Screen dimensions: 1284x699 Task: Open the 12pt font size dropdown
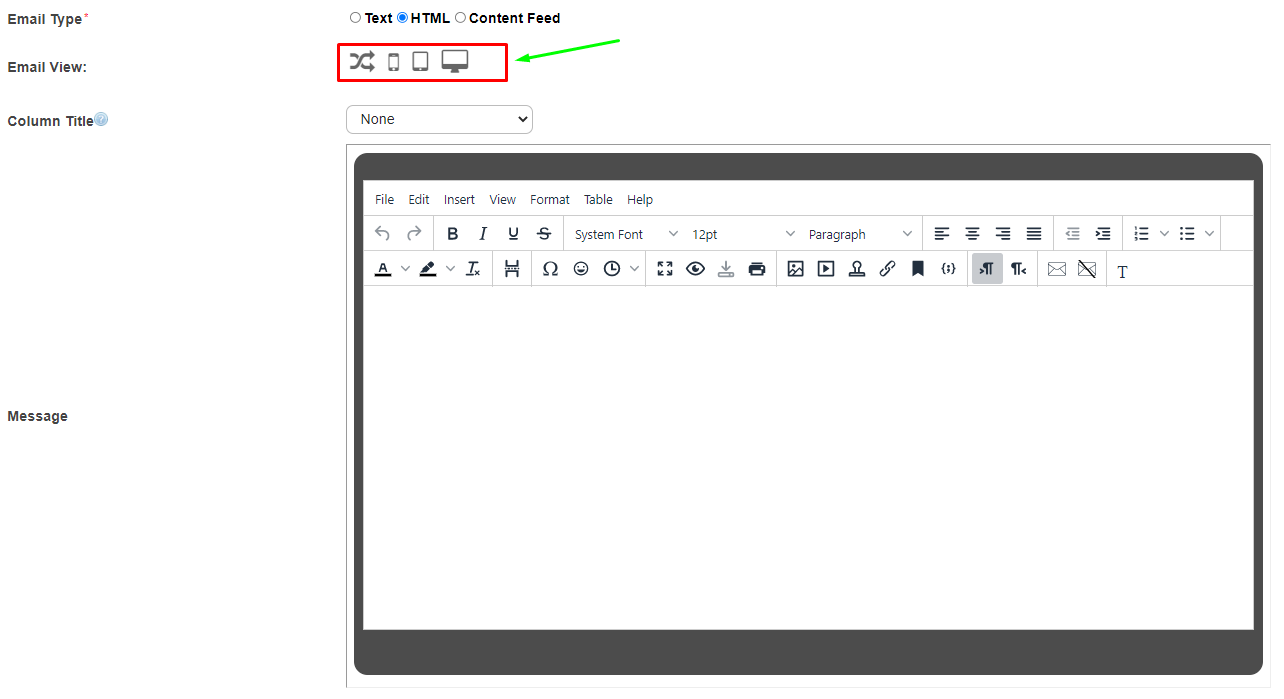coord(743,234)
